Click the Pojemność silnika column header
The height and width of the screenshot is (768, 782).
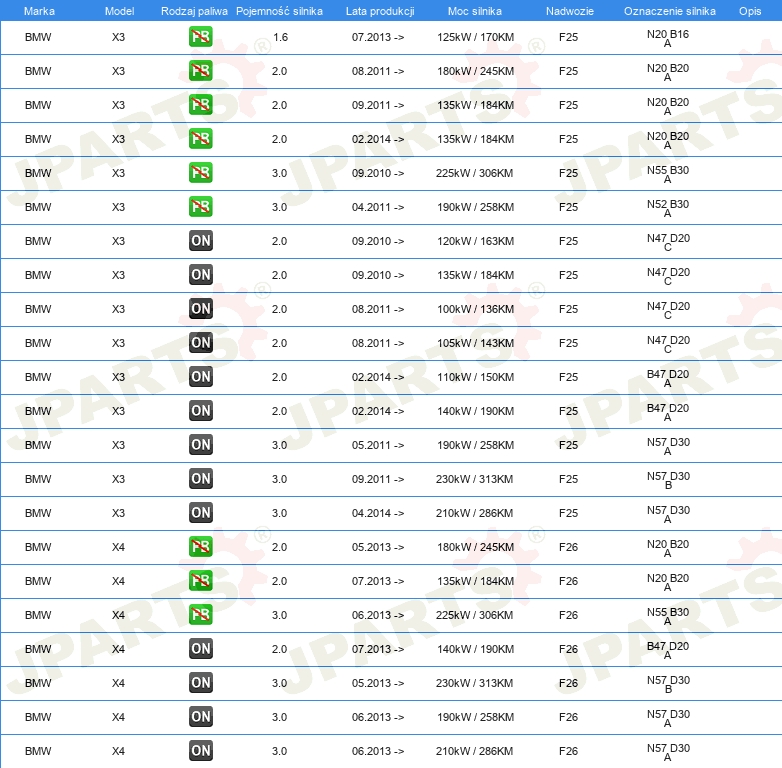[279, 11]
